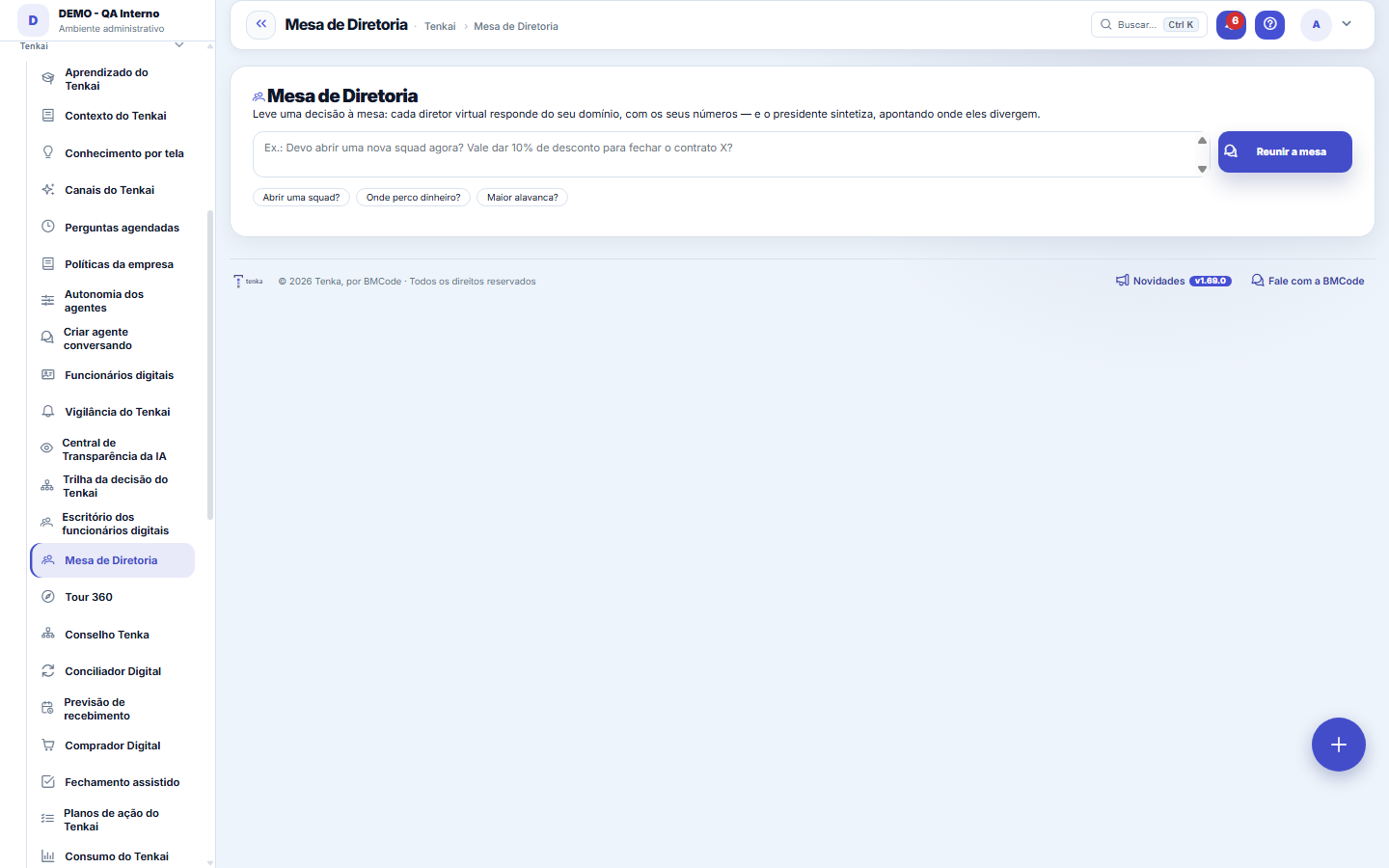Click the user avatar labeled A
Image resolution: width=1389 pixels, height=868 pixels.
[1316, 24]
